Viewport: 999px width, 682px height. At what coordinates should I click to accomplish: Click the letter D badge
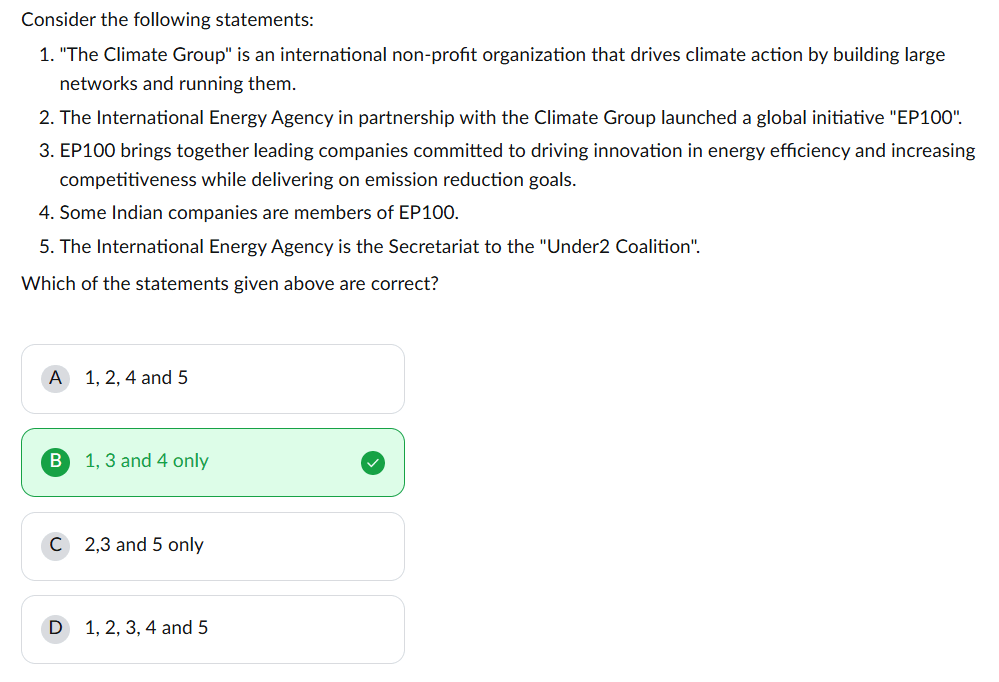point(55,628)
